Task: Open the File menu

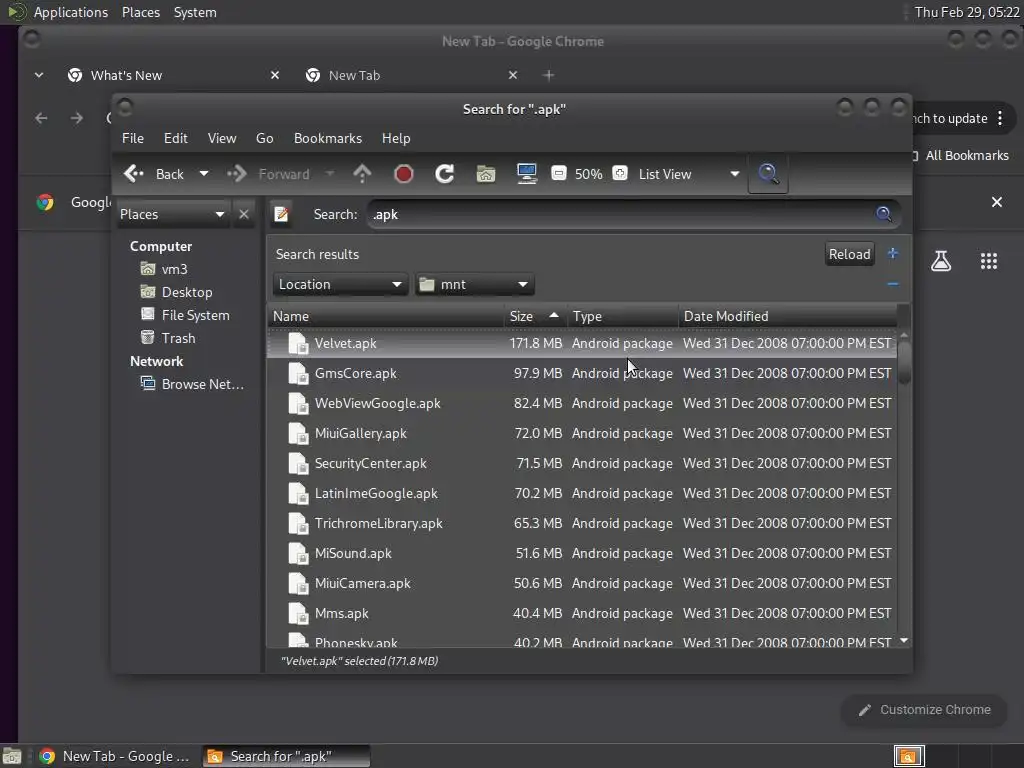Action: [x=133, y=138]
